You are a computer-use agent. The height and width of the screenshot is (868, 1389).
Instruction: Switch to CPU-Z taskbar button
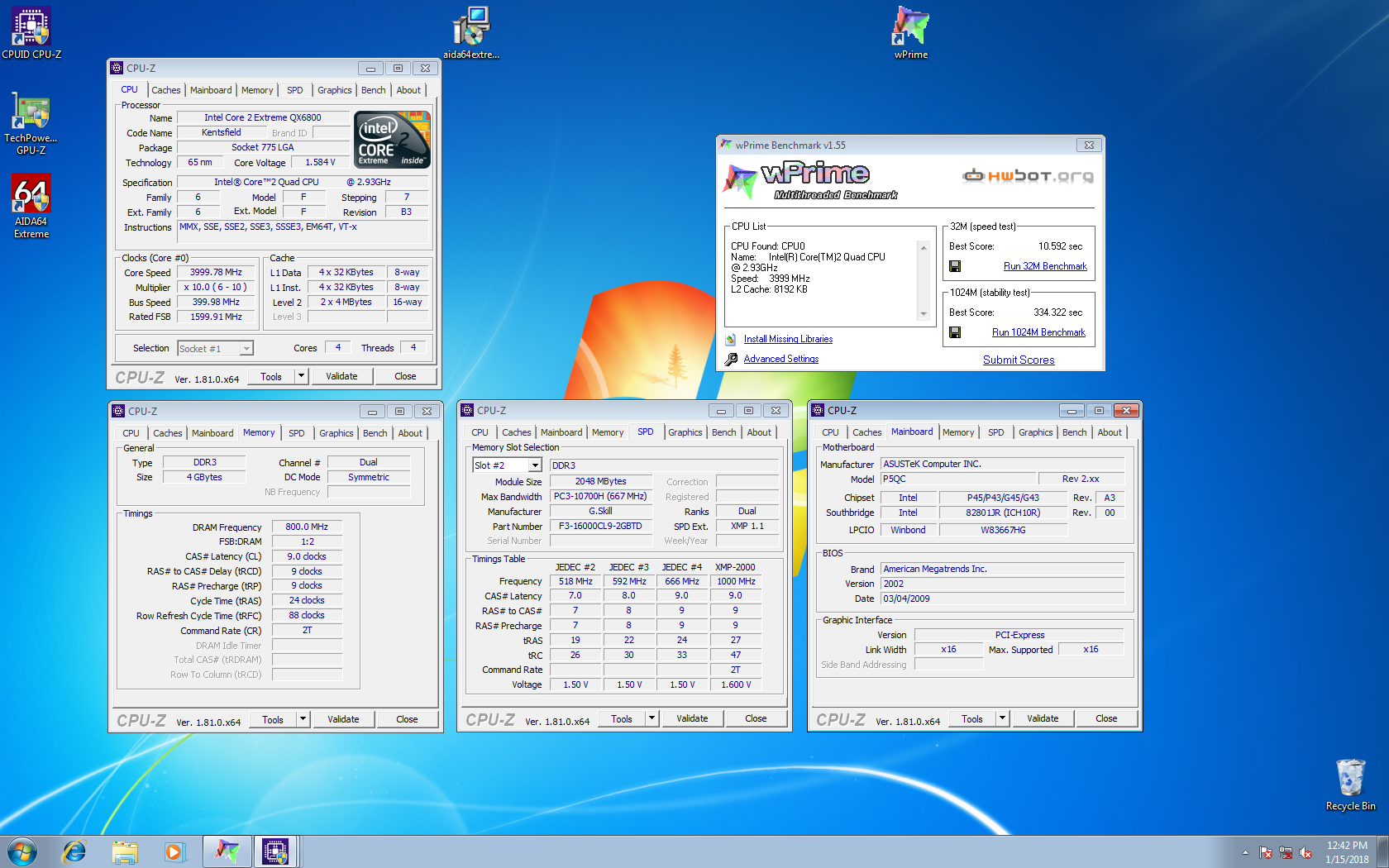275,851
